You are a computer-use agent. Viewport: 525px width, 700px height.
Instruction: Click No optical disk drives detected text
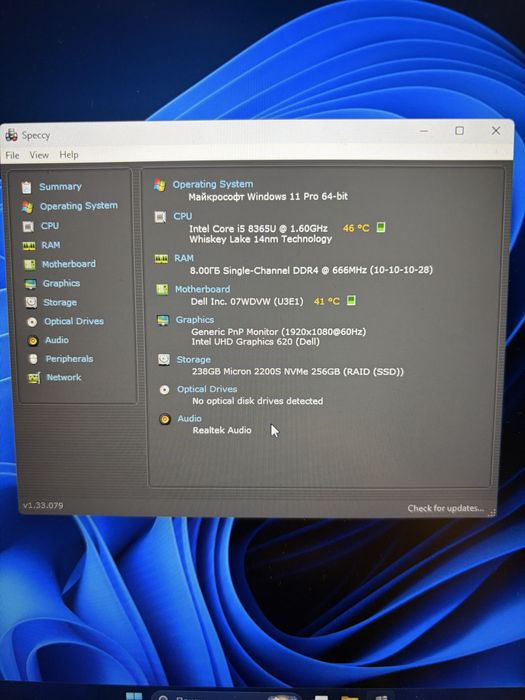258,401
